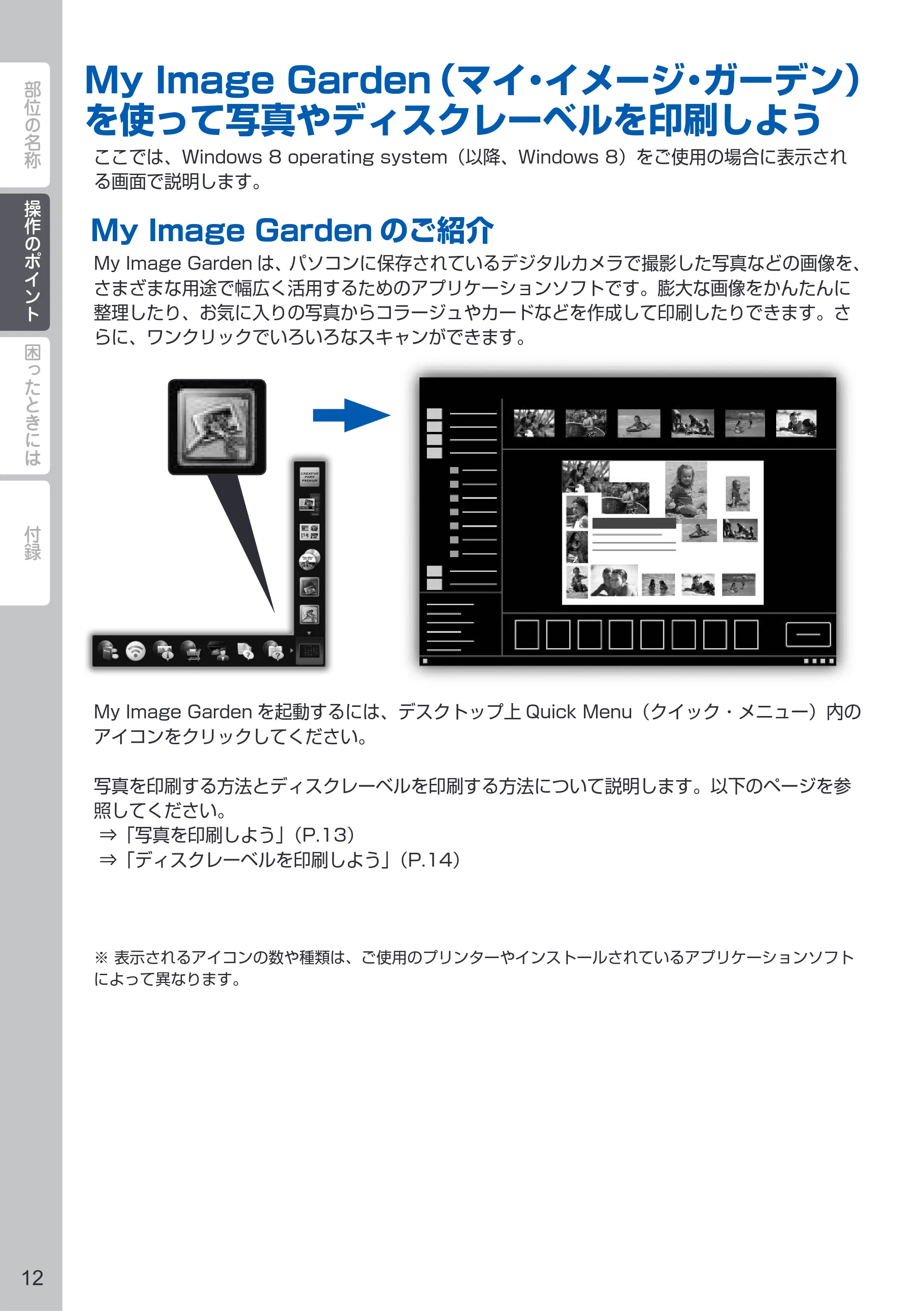924x1311 pixels.
Task: Select the two close-up faces photo in the collage
Action: point(614,581)
